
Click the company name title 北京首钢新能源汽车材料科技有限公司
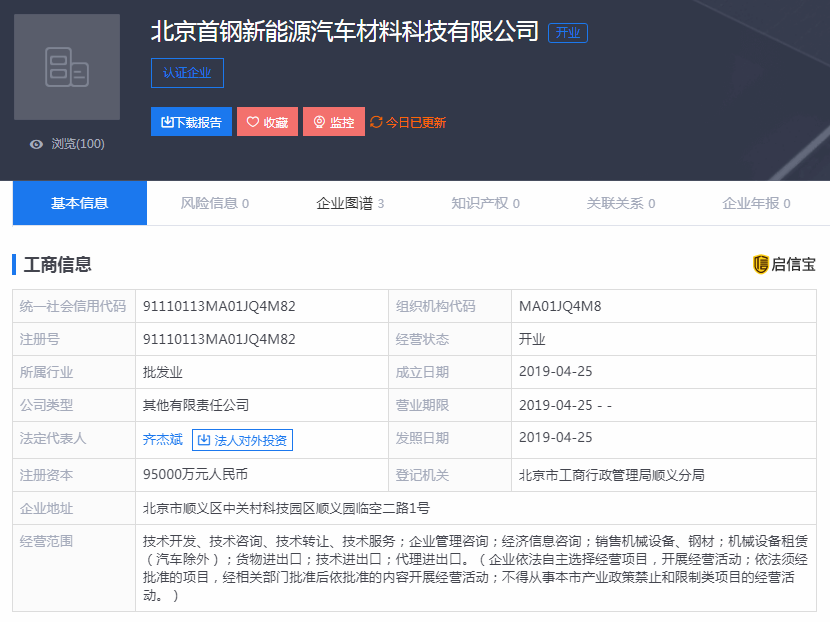click(345, 31)
